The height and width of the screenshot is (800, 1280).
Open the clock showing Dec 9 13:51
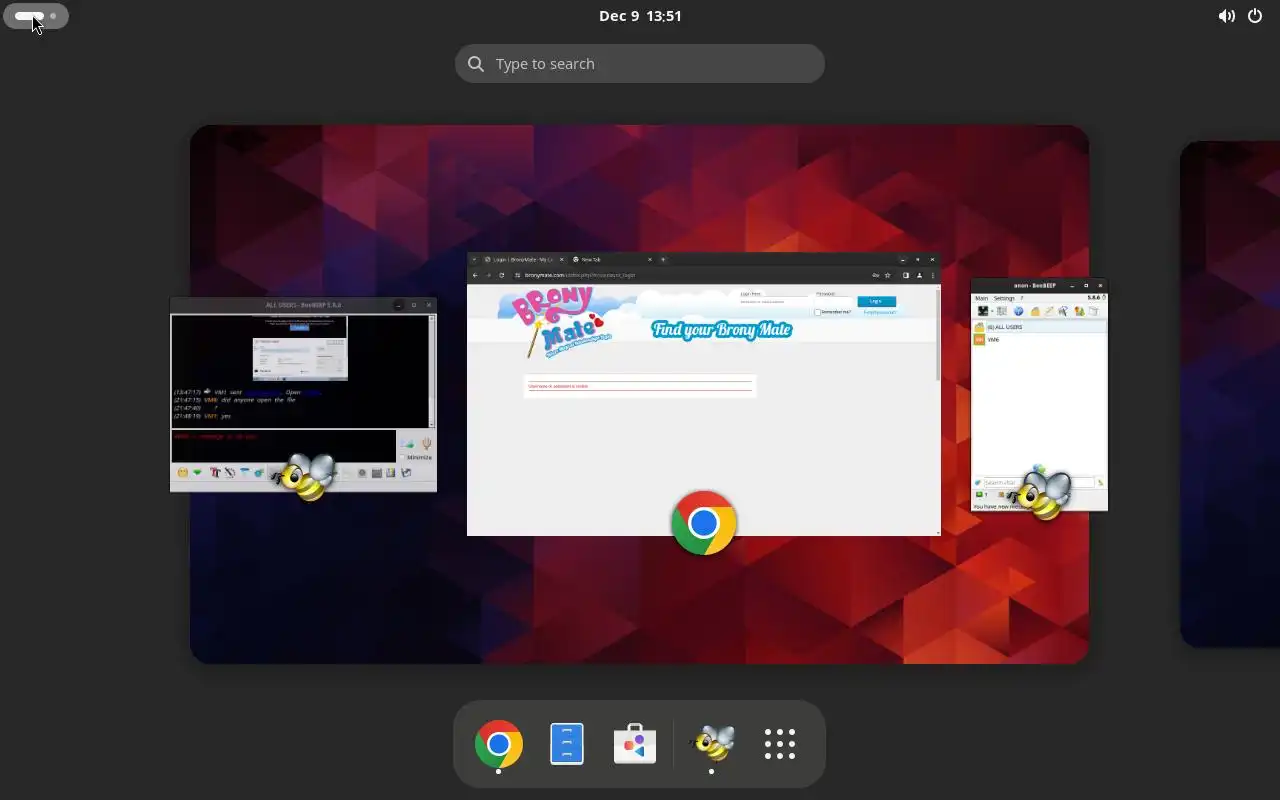click(640, 16)
